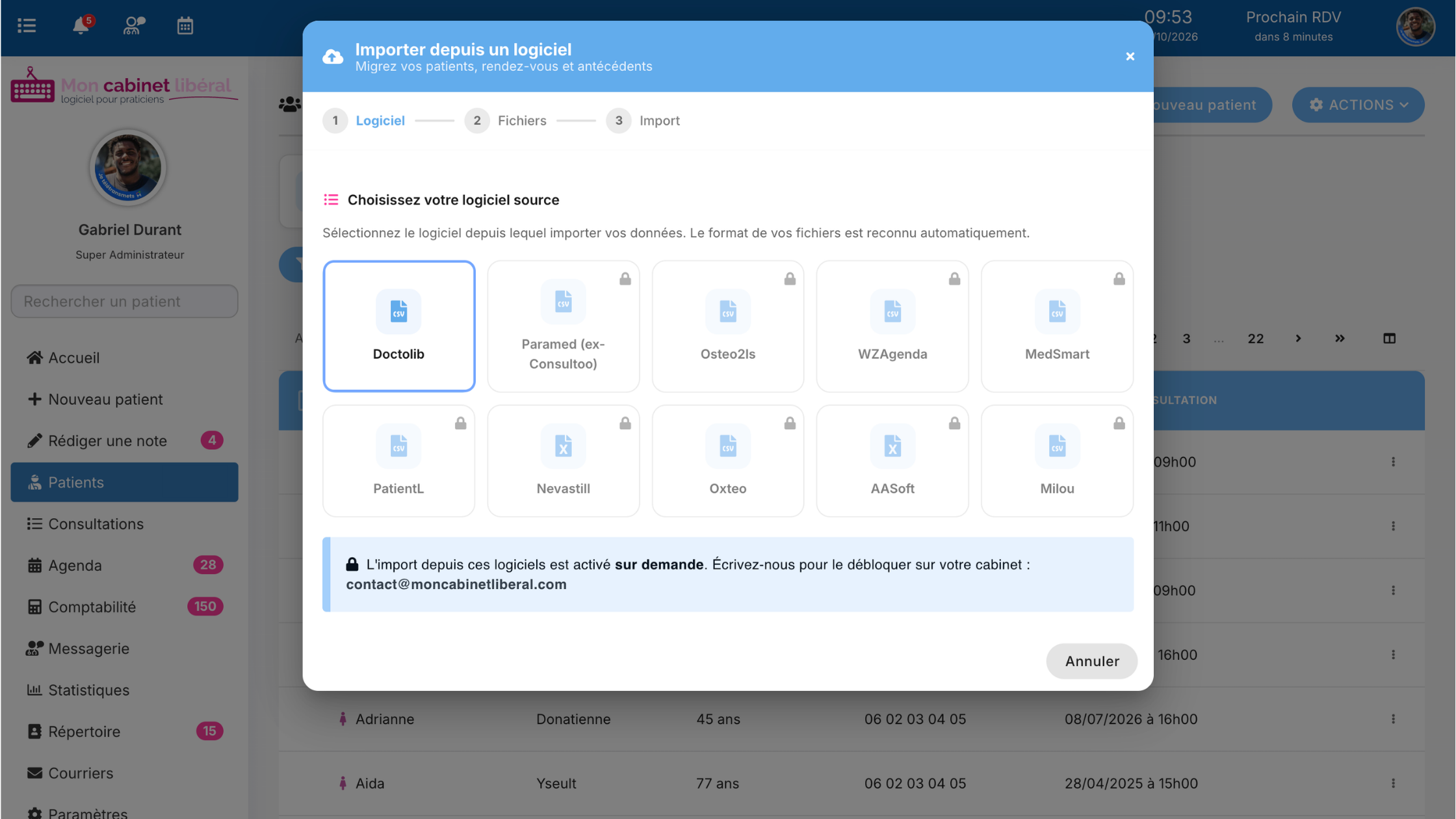Go to page 22 of patient list

1255,339
